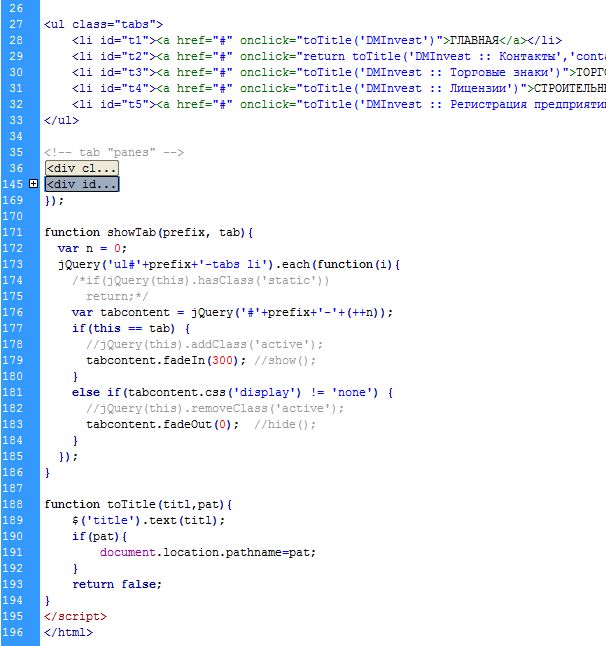The width and height of the screenshot is (606, 646).
Task: Click line number 196 in the gutter
Action: [x=12, y=632]
